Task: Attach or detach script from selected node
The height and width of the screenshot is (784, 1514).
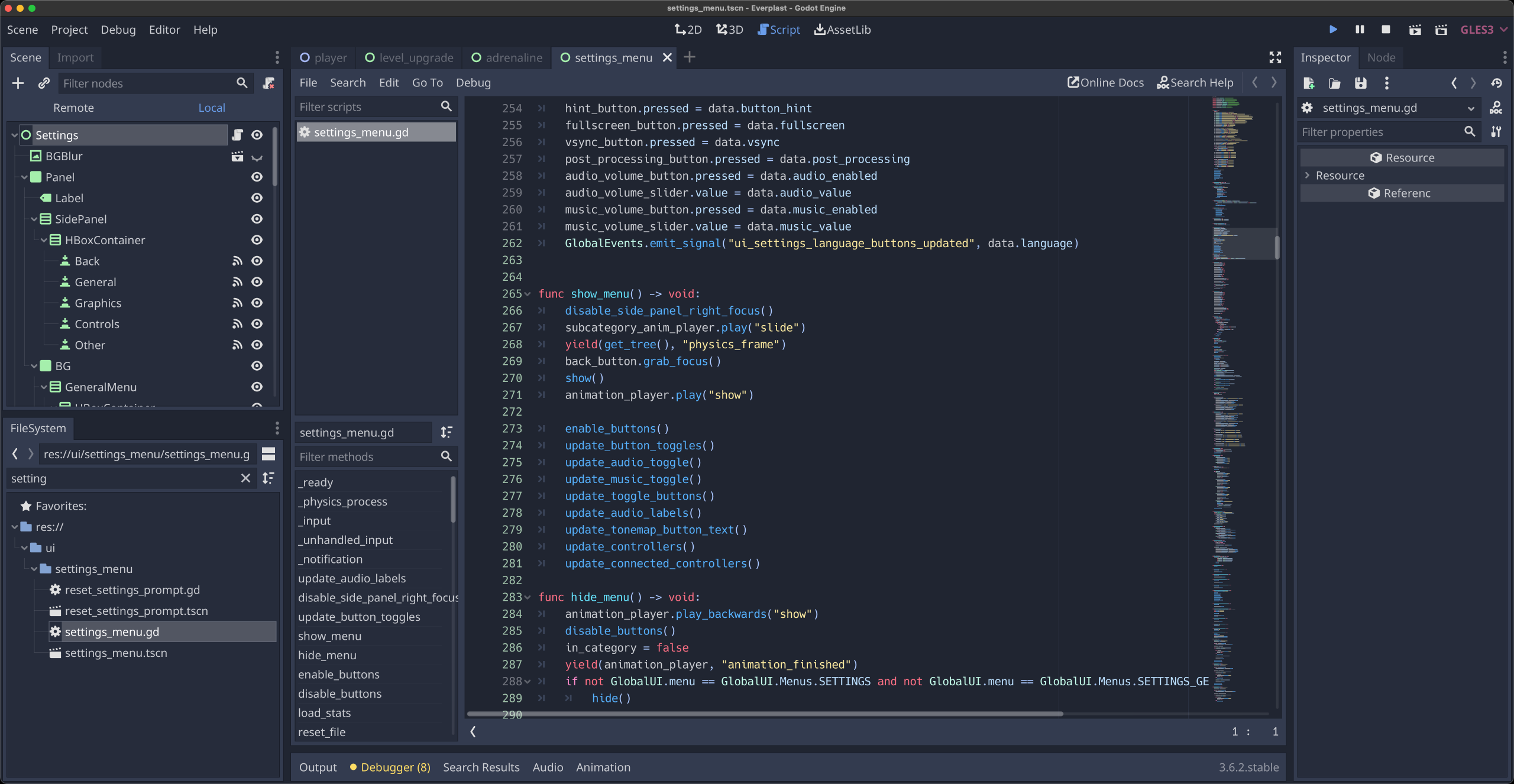Action: click(x=269, y=83)
